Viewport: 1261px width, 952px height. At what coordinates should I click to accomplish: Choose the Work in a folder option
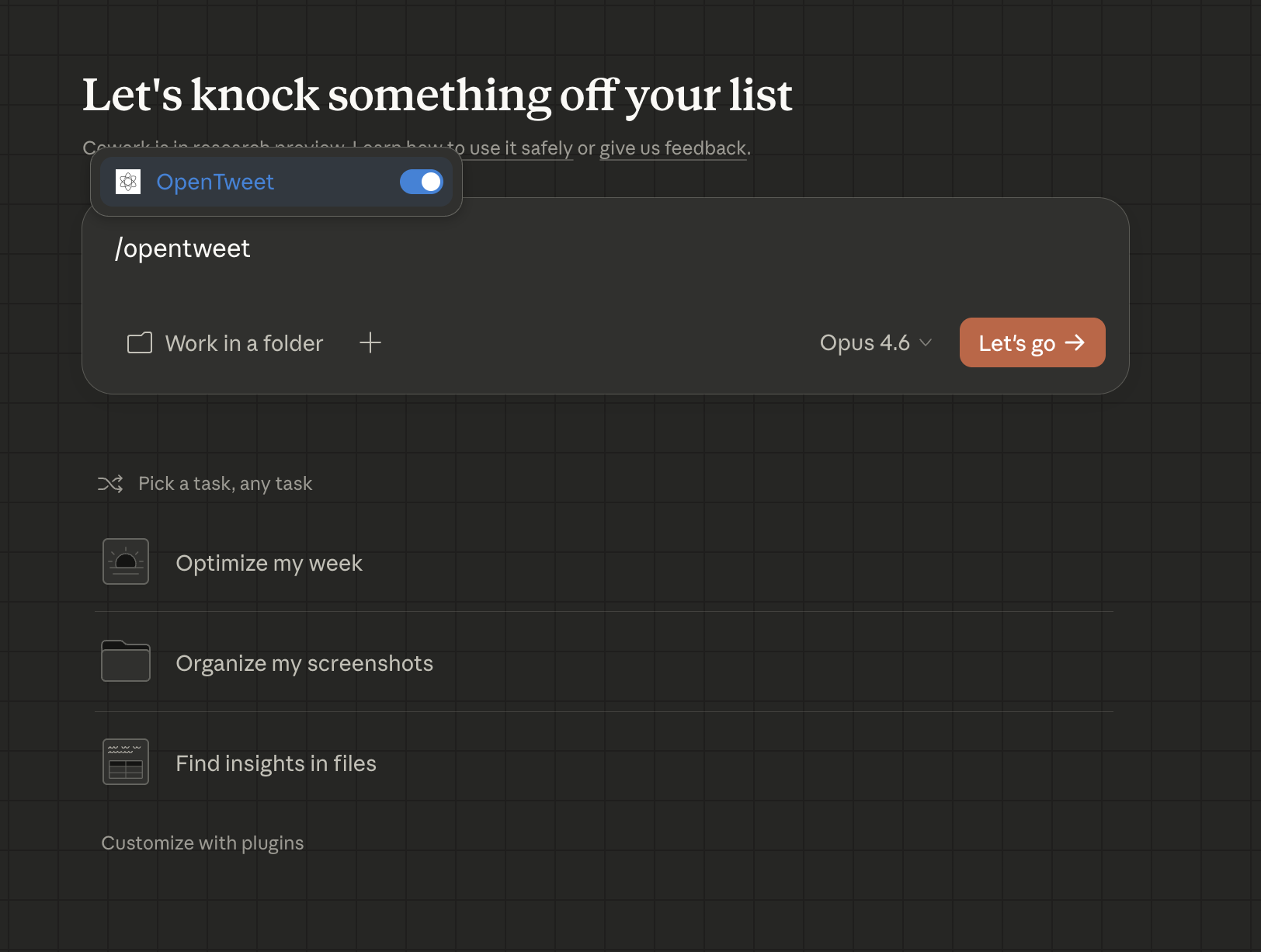[x=244, y=343]
